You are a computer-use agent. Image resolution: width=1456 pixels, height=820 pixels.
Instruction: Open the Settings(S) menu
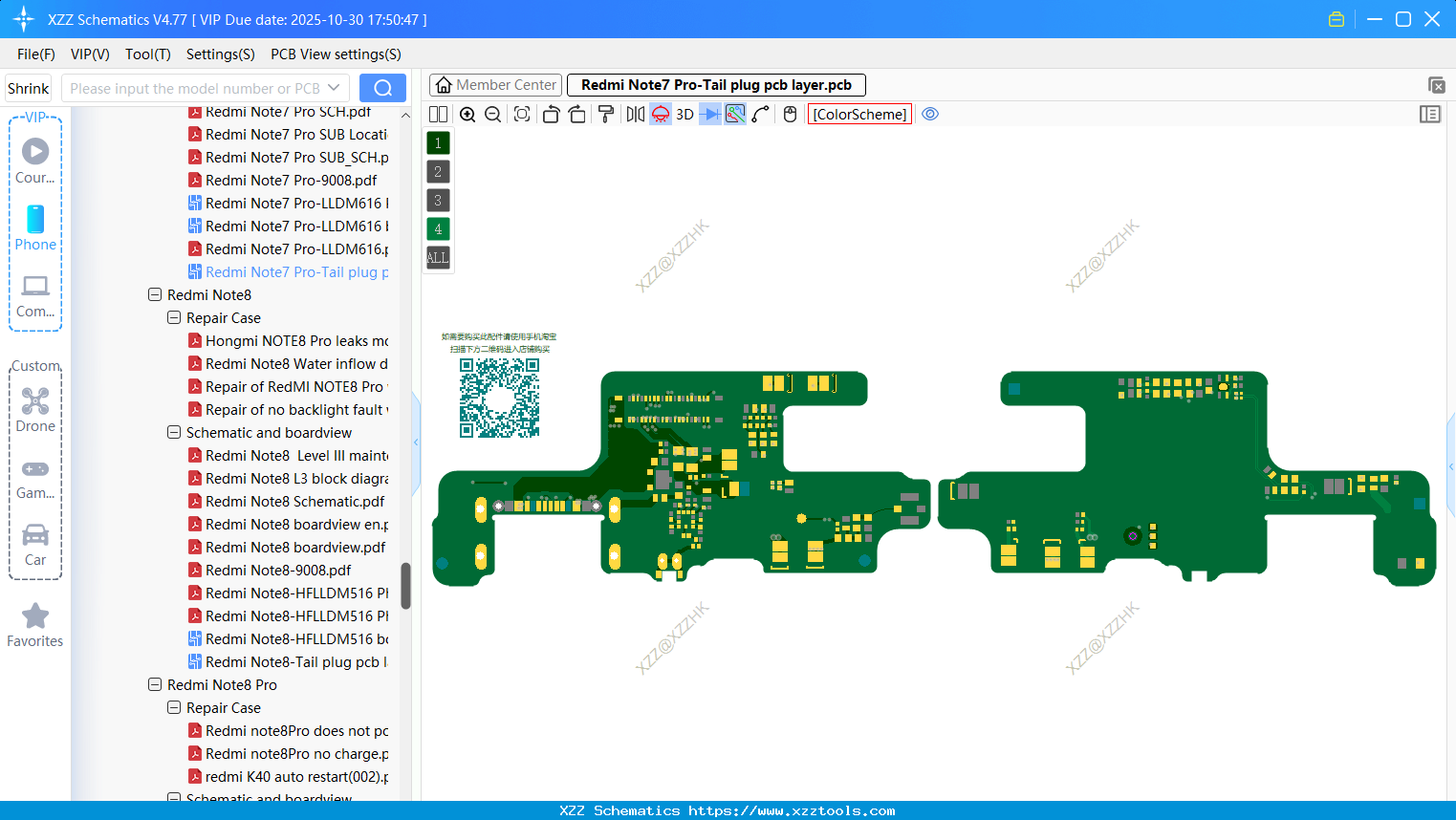pos(220,54)
